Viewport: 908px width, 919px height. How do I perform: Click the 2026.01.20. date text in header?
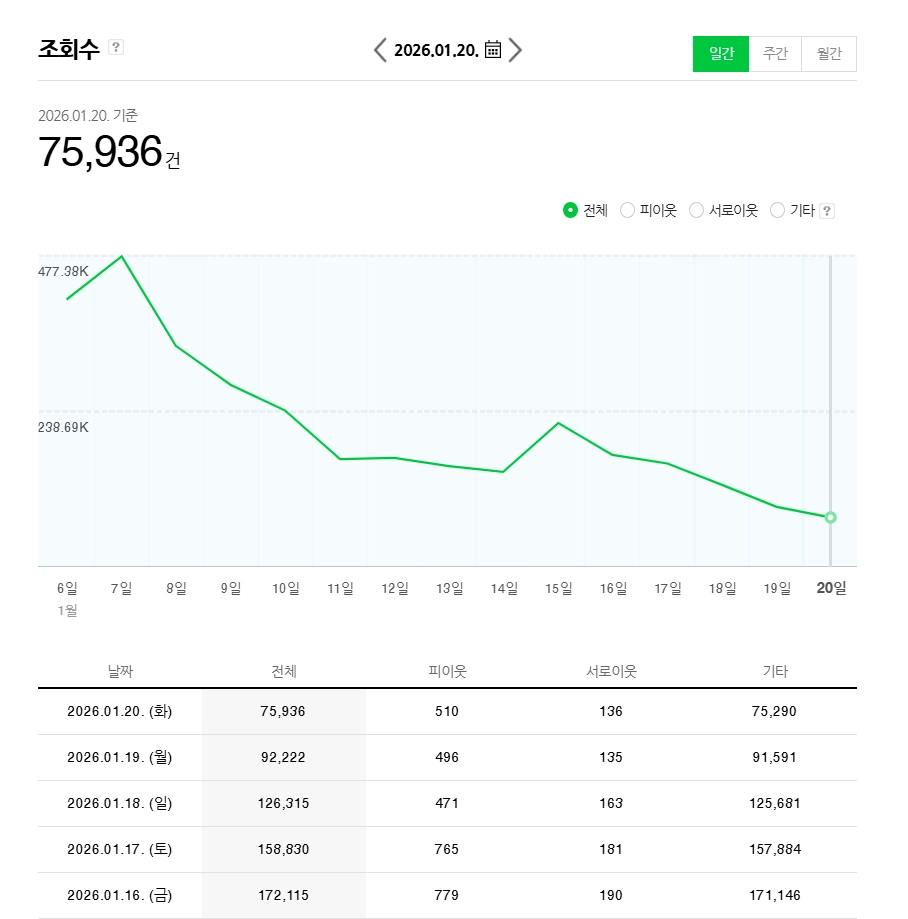click(x=437, y=50)
